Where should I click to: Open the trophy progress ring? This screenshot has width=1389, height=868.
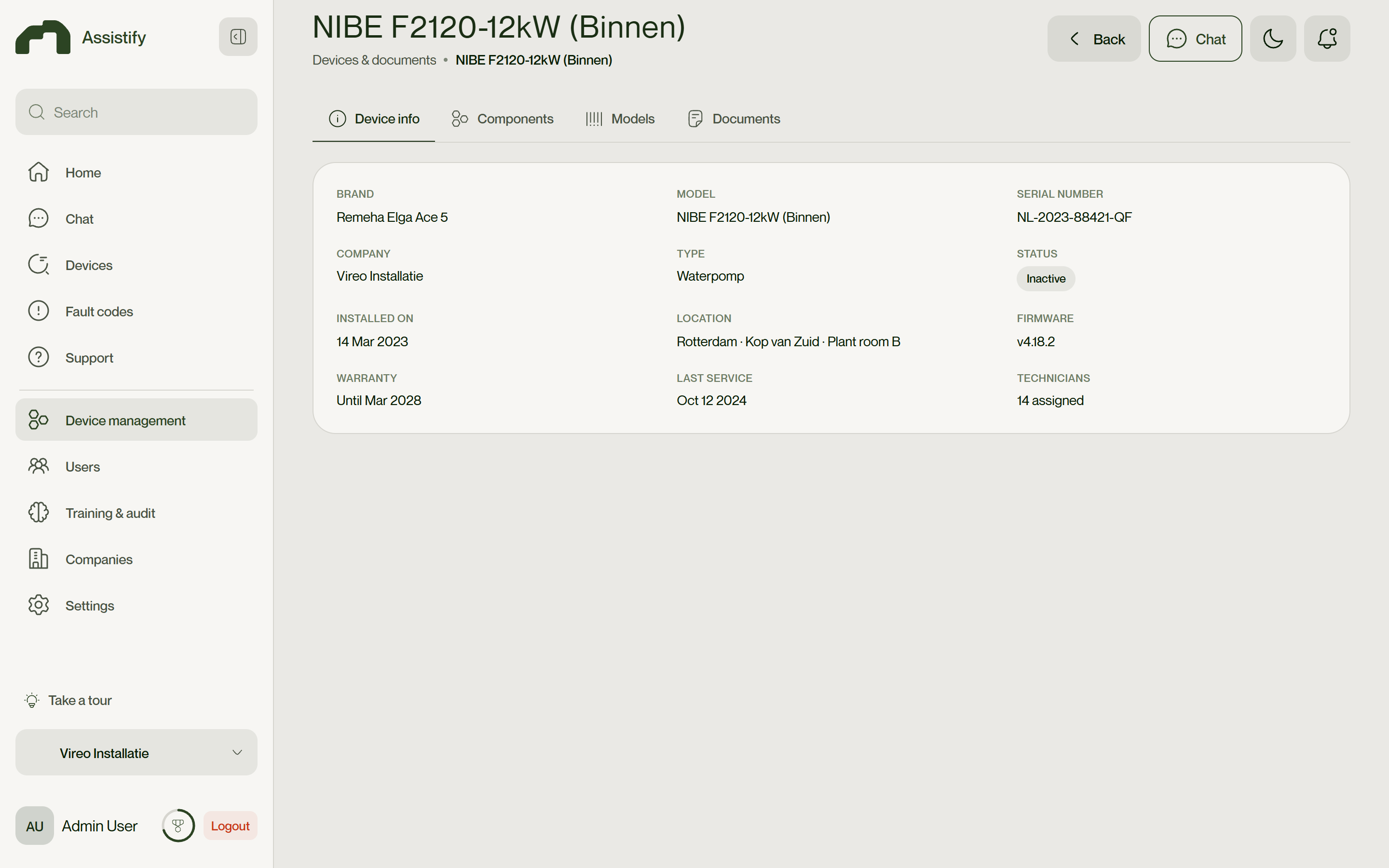coord(178,826)
